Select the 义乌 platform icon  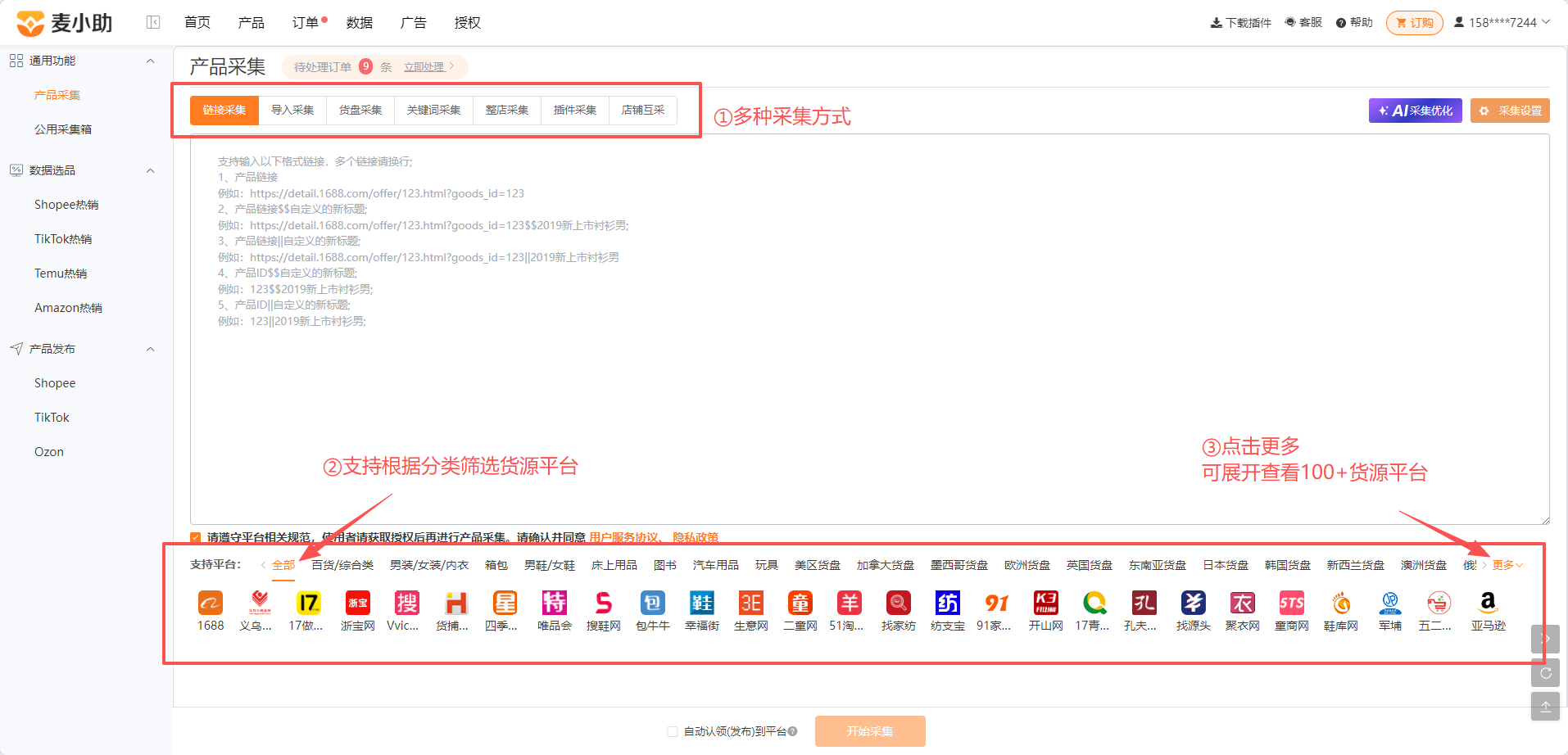(x=260, y=604)
